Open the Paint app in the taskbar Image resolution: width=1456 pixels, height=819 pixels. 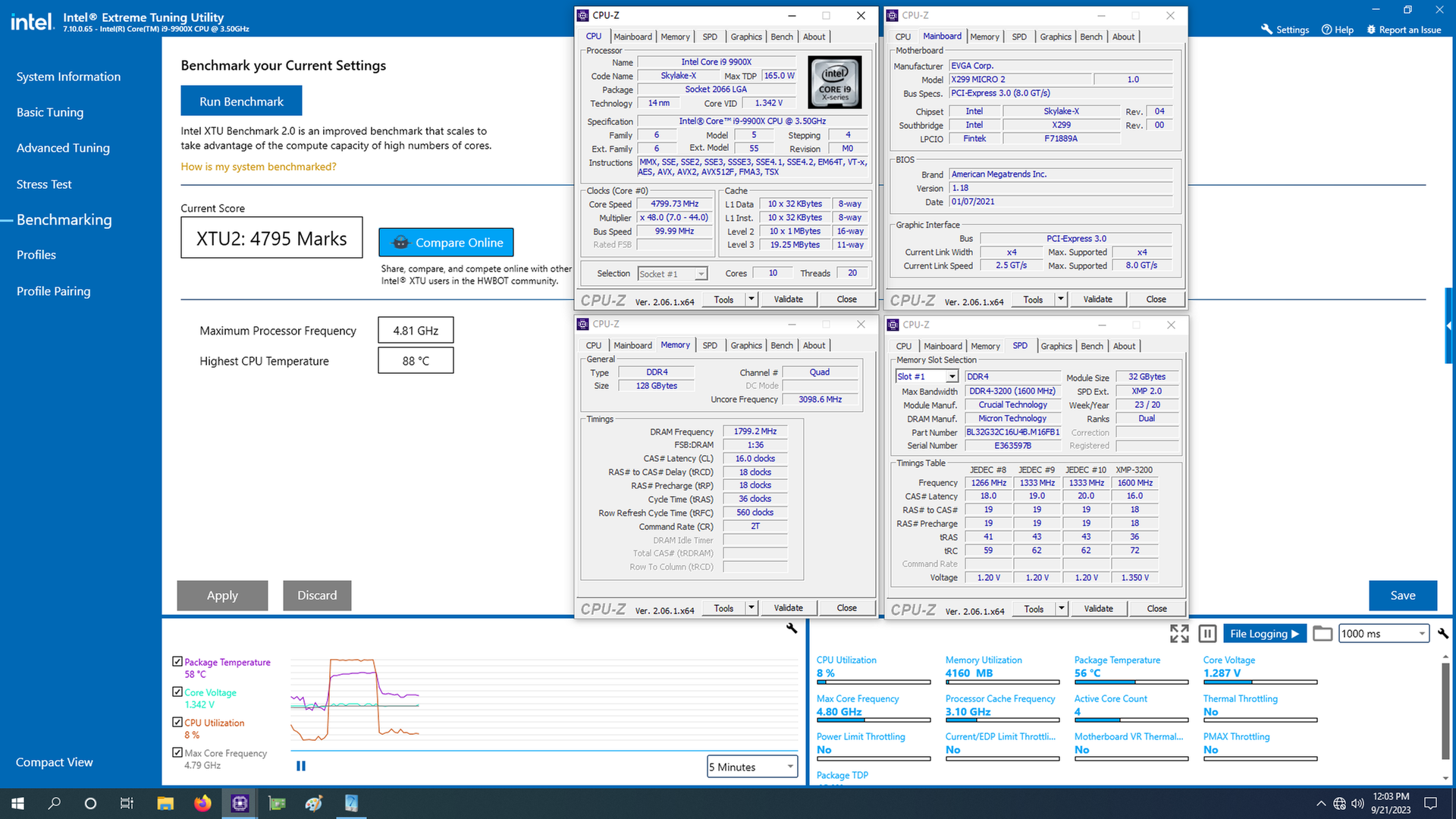[314, 803]
